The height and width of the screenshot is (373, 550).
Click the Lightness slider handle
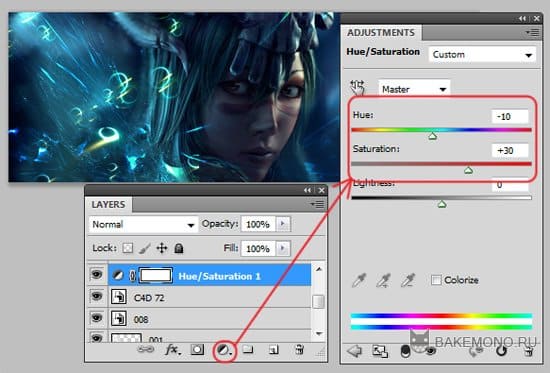pyautogui.click(x=442, y=204)
